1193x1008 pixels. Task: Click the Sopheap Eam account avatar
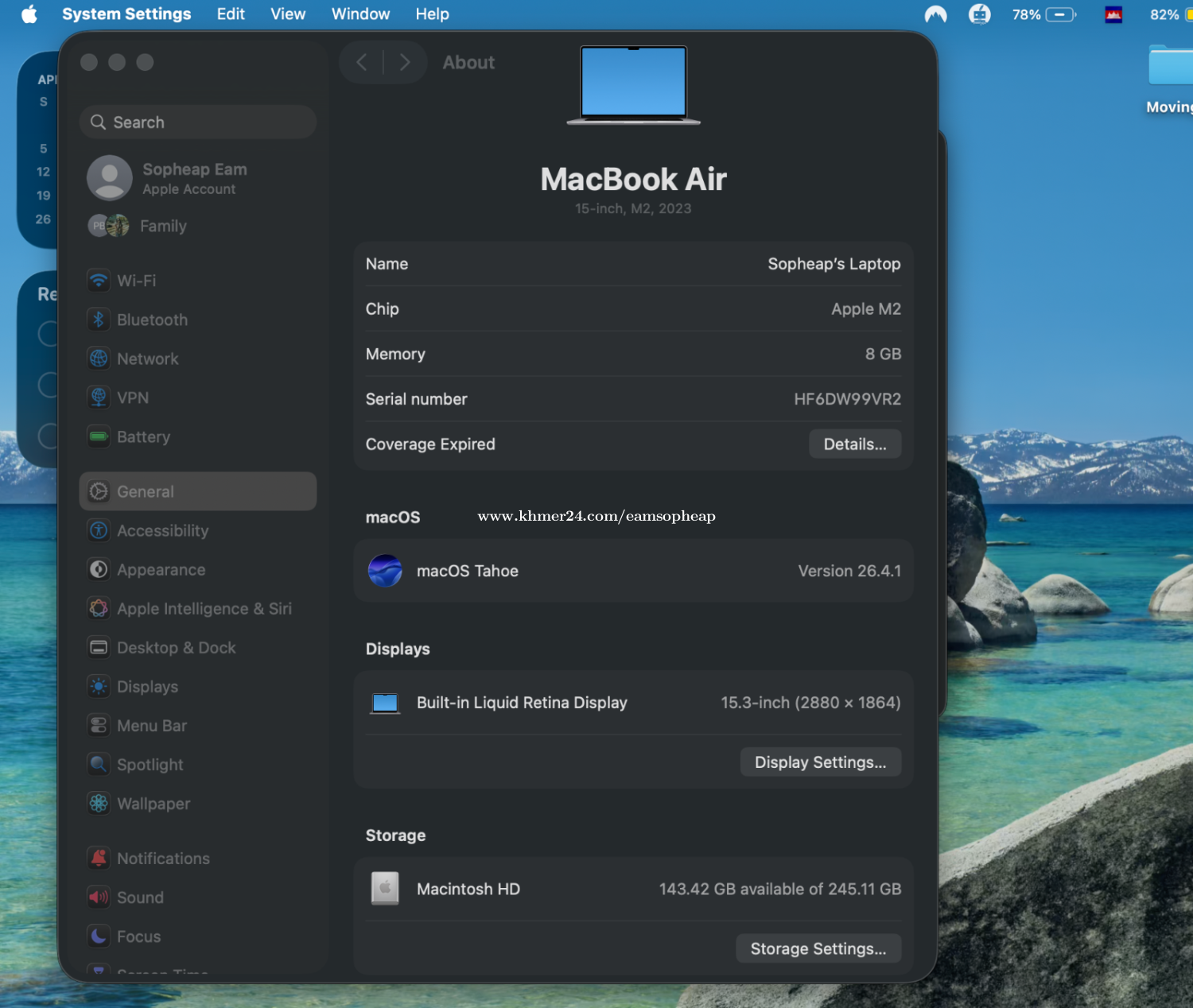(110, 178)
